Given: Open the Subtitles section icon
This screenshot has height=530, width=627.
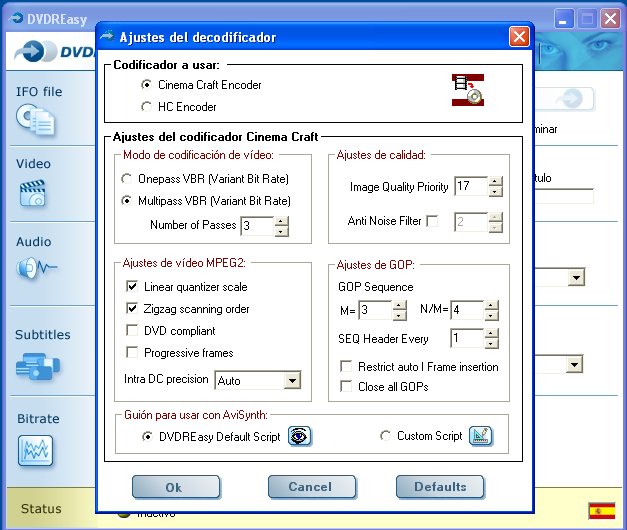Looking at the screenshot, I should pos(38,366).
